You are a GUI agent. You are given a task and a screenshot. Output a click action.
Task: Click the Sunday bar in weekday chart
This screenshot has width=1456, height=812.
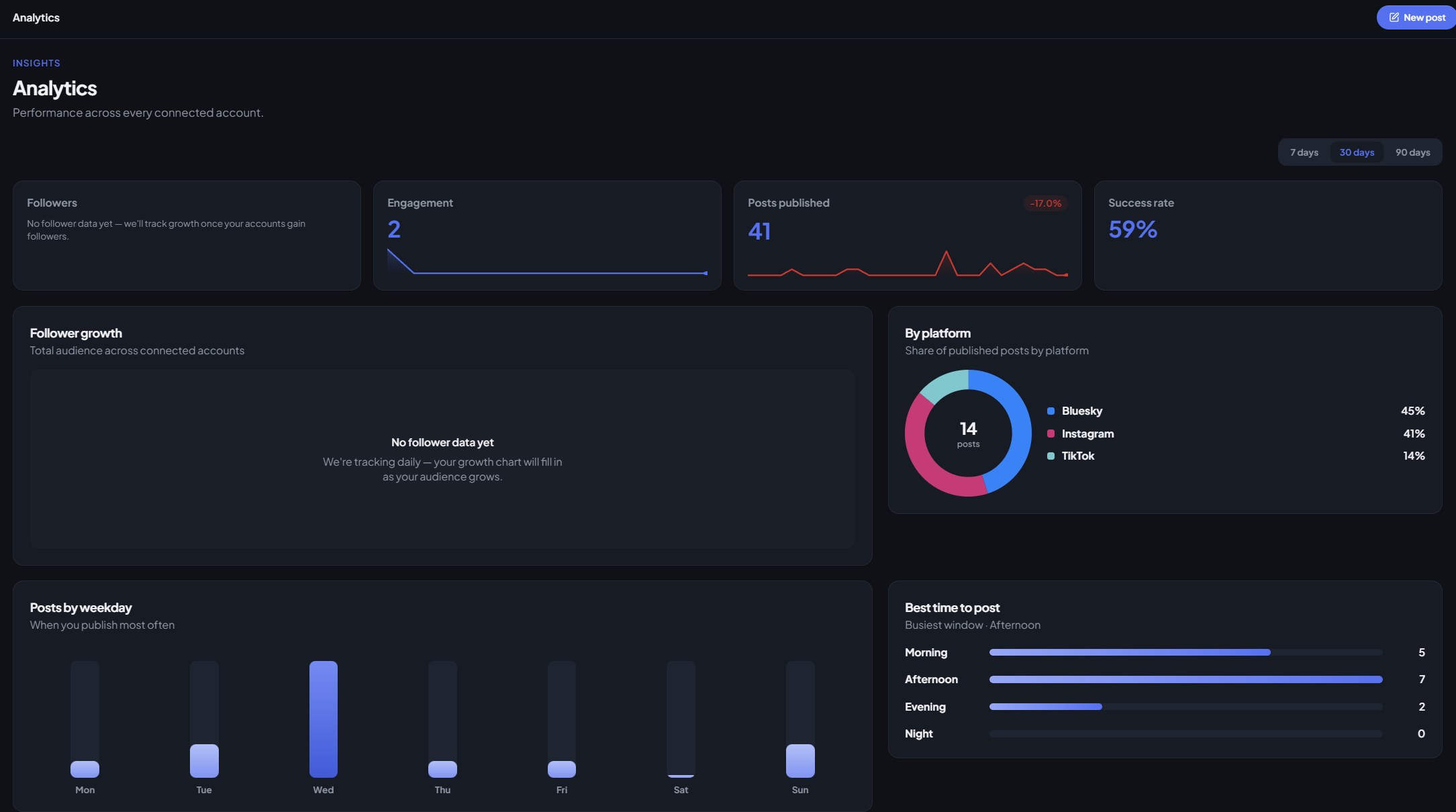point(800,761)
